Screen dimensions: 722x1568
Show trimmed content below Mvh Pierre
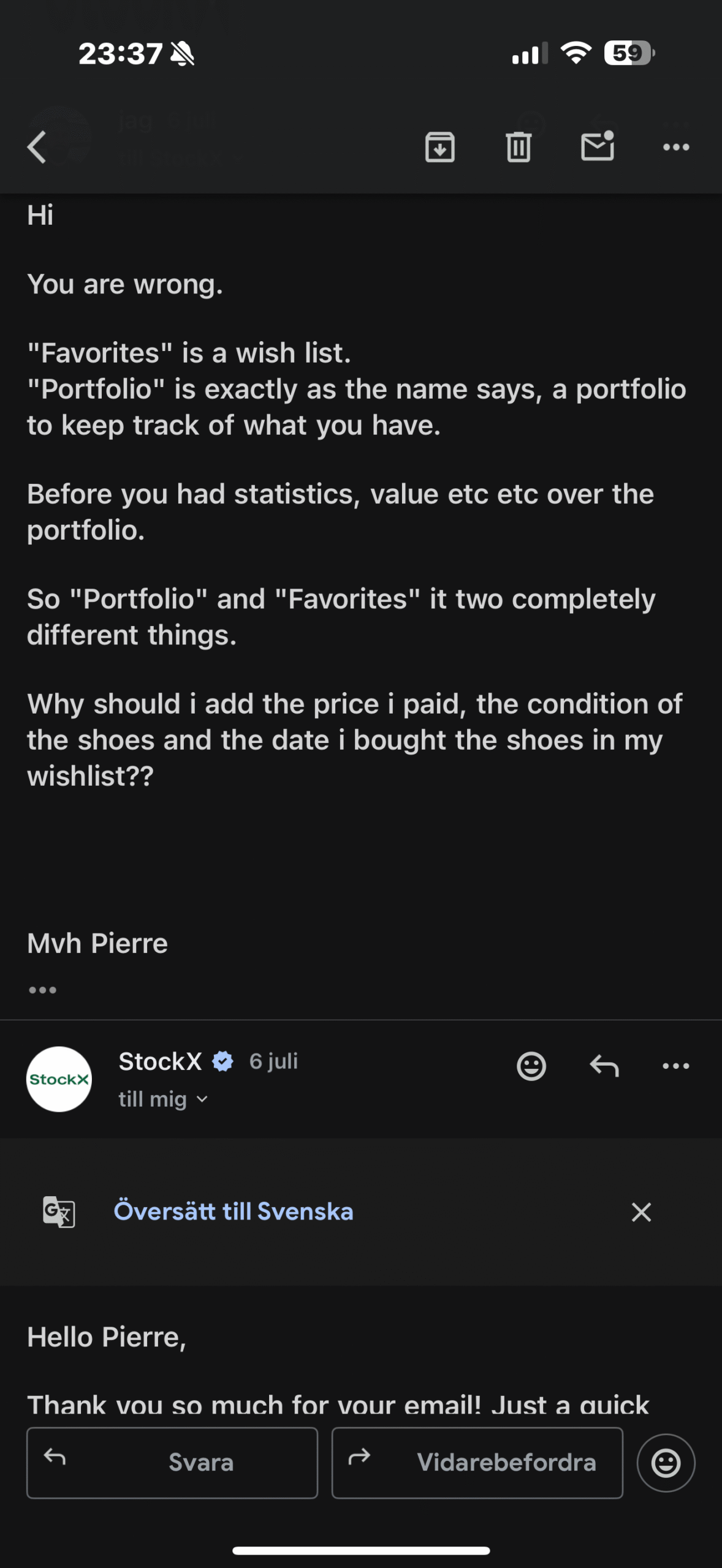point(42,990)
